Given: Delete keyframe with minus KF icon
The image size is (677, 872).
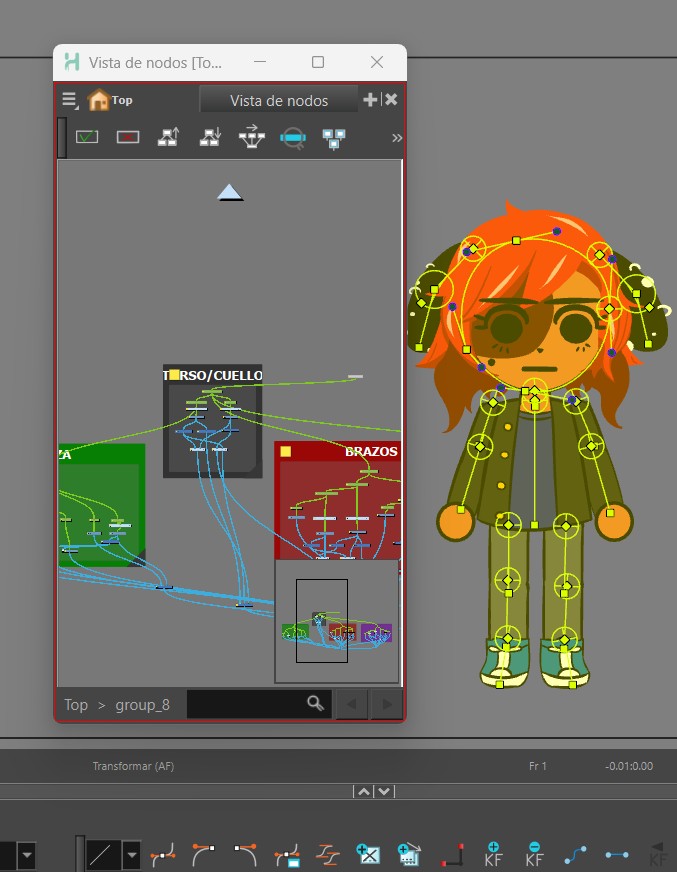Looking at the screenshot, I should pyautogui.click(x=534, y=855).
